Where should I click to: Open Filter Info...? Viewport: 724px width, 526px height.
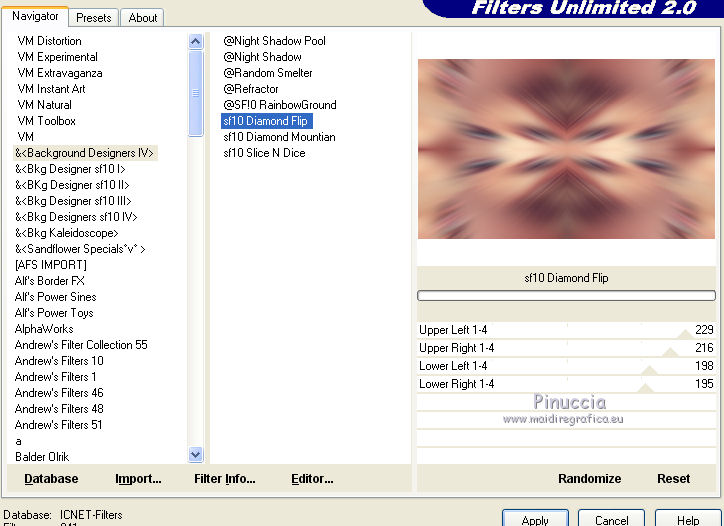coord(225,479)
